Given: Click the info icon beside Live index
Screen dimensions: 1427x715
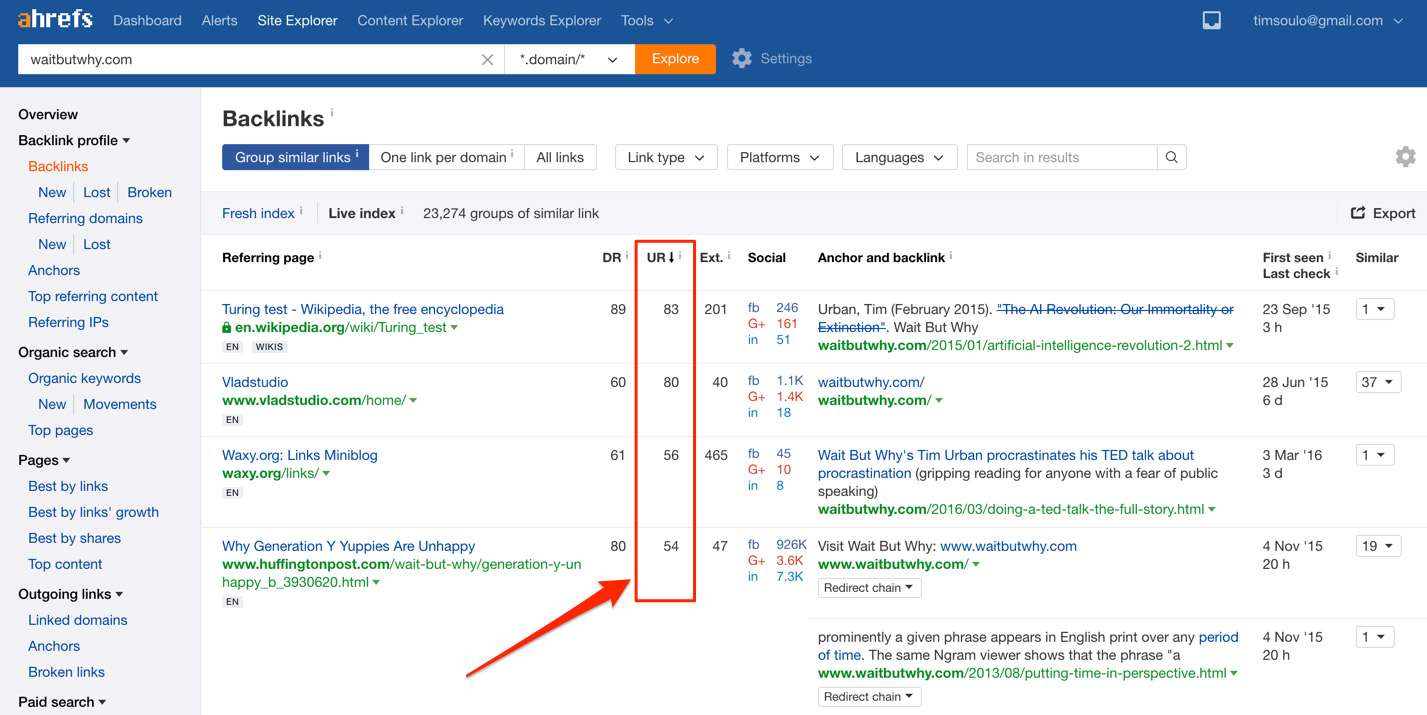Looking at the screenshot, I should [x=402, y=211].
